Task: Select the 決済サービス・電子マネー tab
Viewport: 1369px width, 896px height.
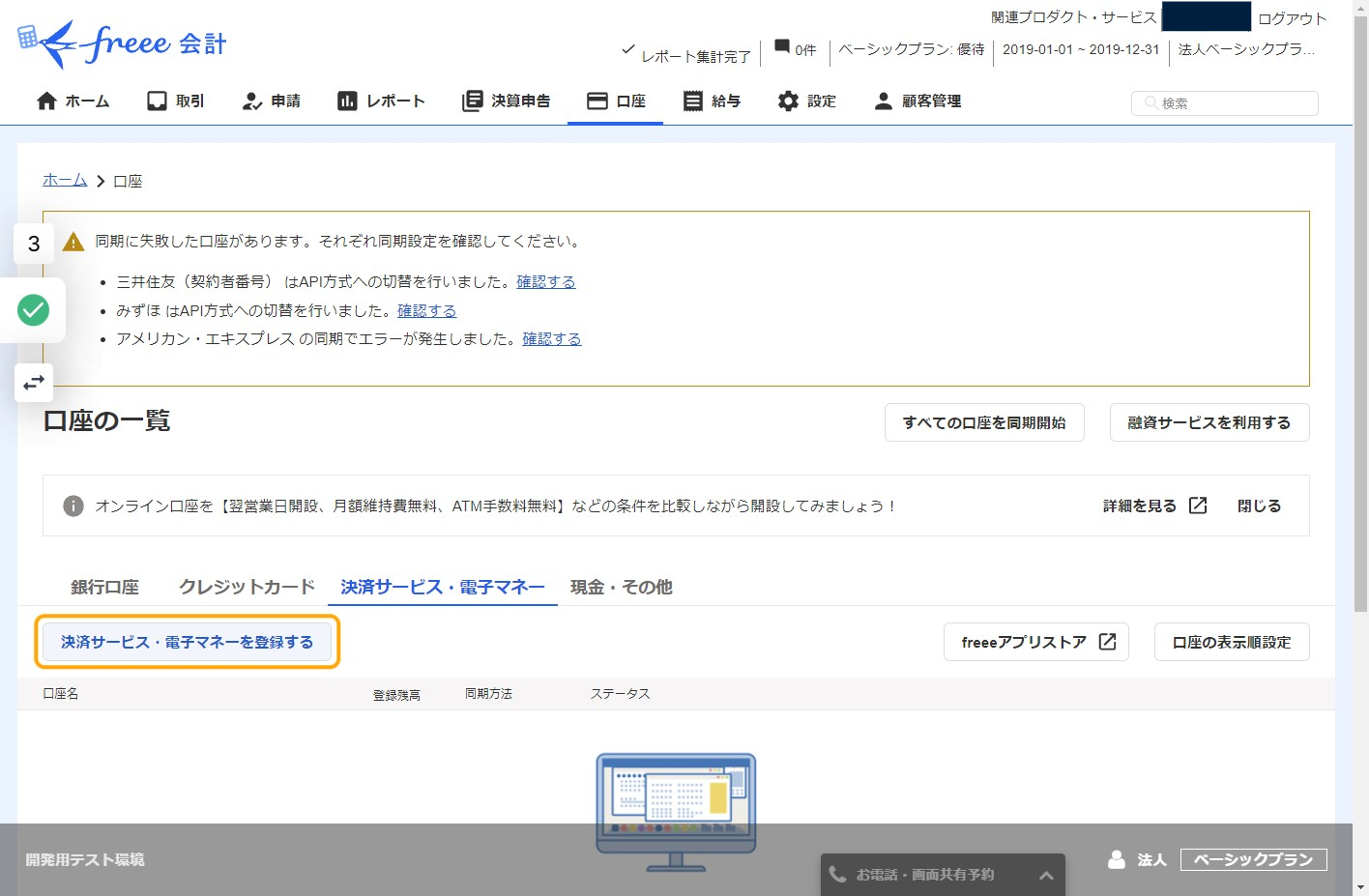Action: point(443,587)
